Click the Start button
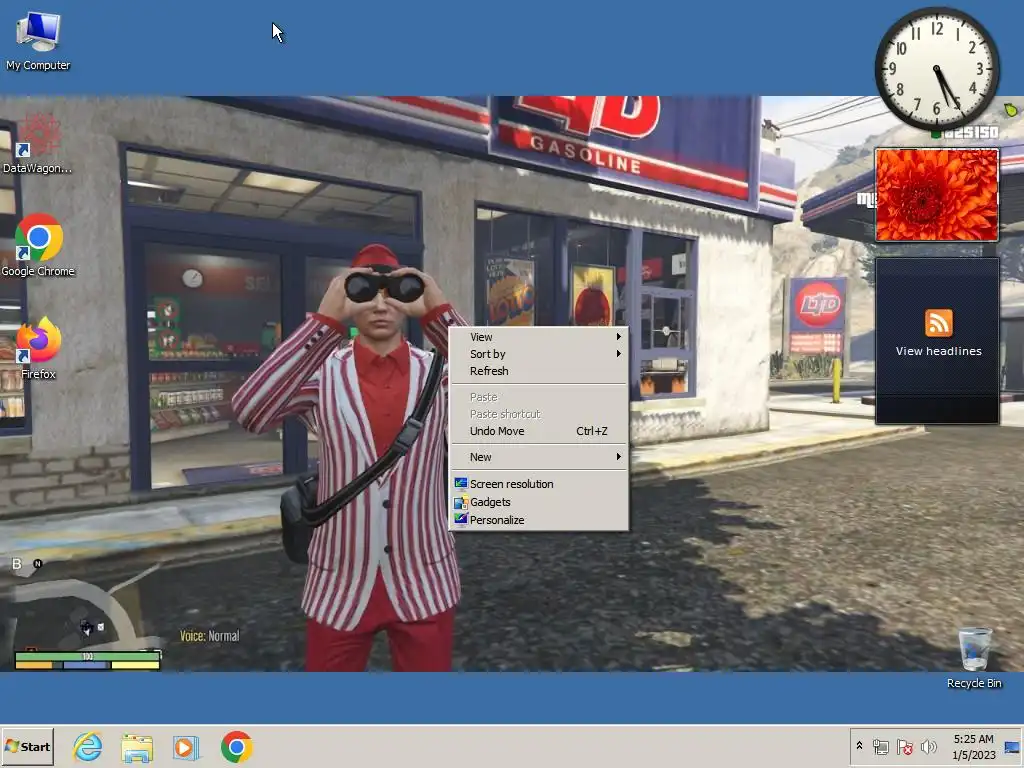 27,747
